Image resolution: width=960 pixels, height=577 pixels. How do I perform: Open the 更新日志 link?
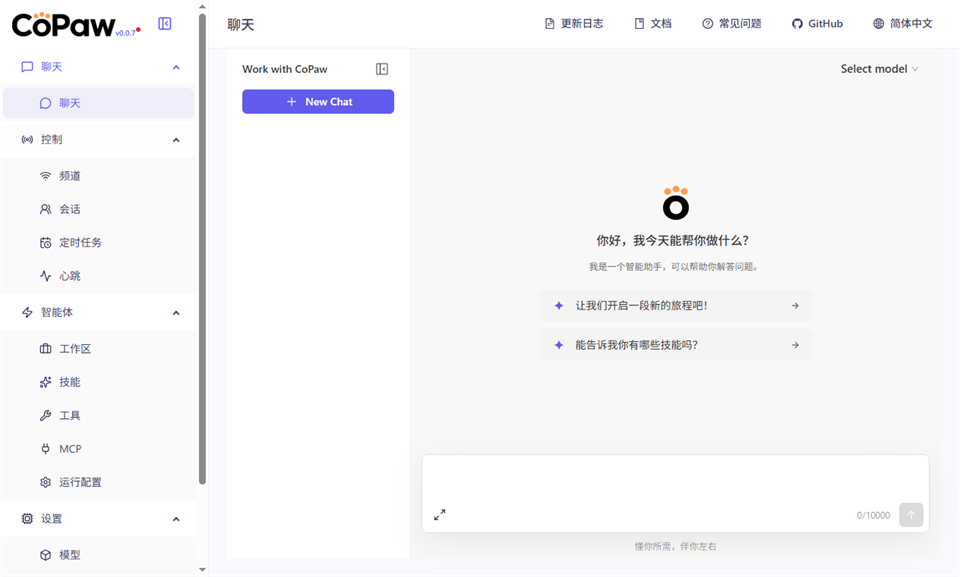tap(574, 23)
